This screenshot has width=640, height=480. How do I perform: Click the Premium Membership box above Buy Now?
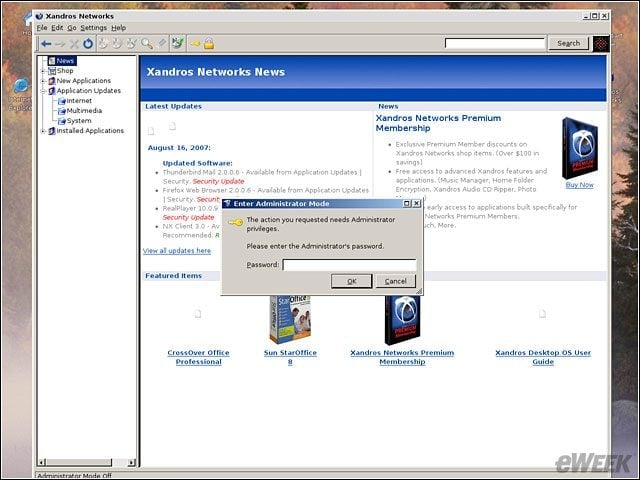tap(580, 148)
